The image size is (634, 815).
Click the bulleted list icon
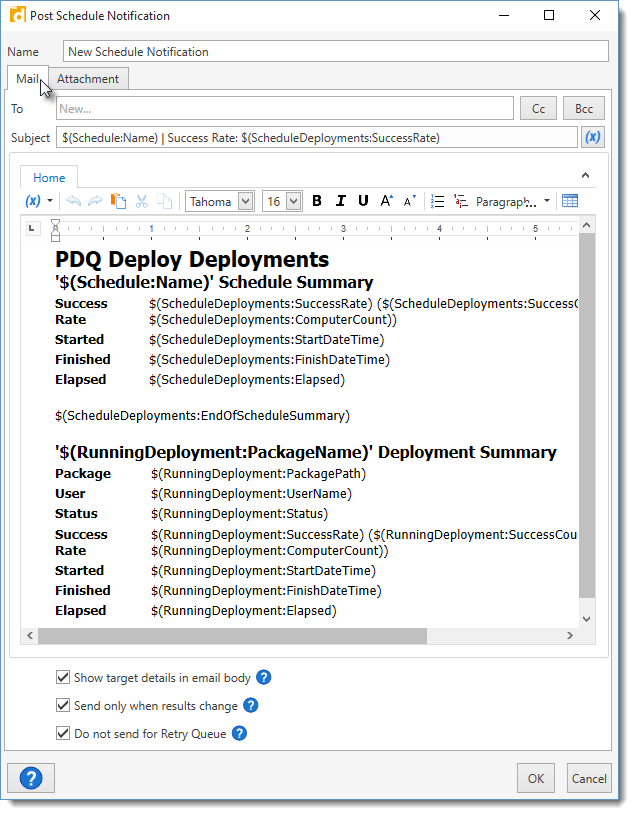tap(437, 201)
